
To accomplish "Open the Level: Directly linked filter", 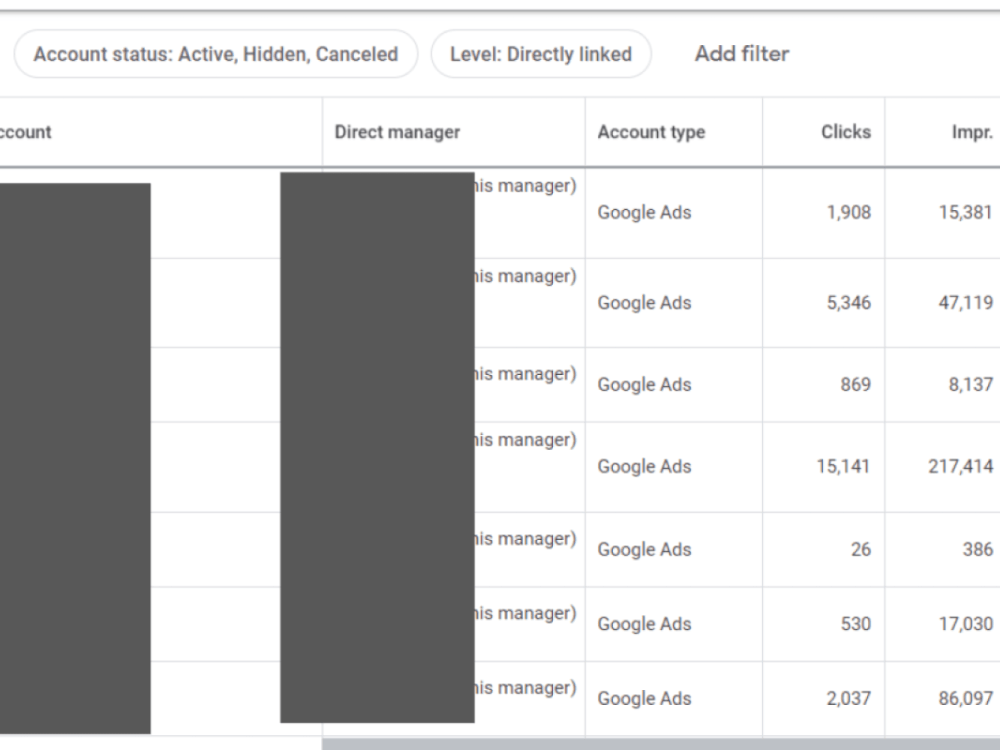I will 541,54.
